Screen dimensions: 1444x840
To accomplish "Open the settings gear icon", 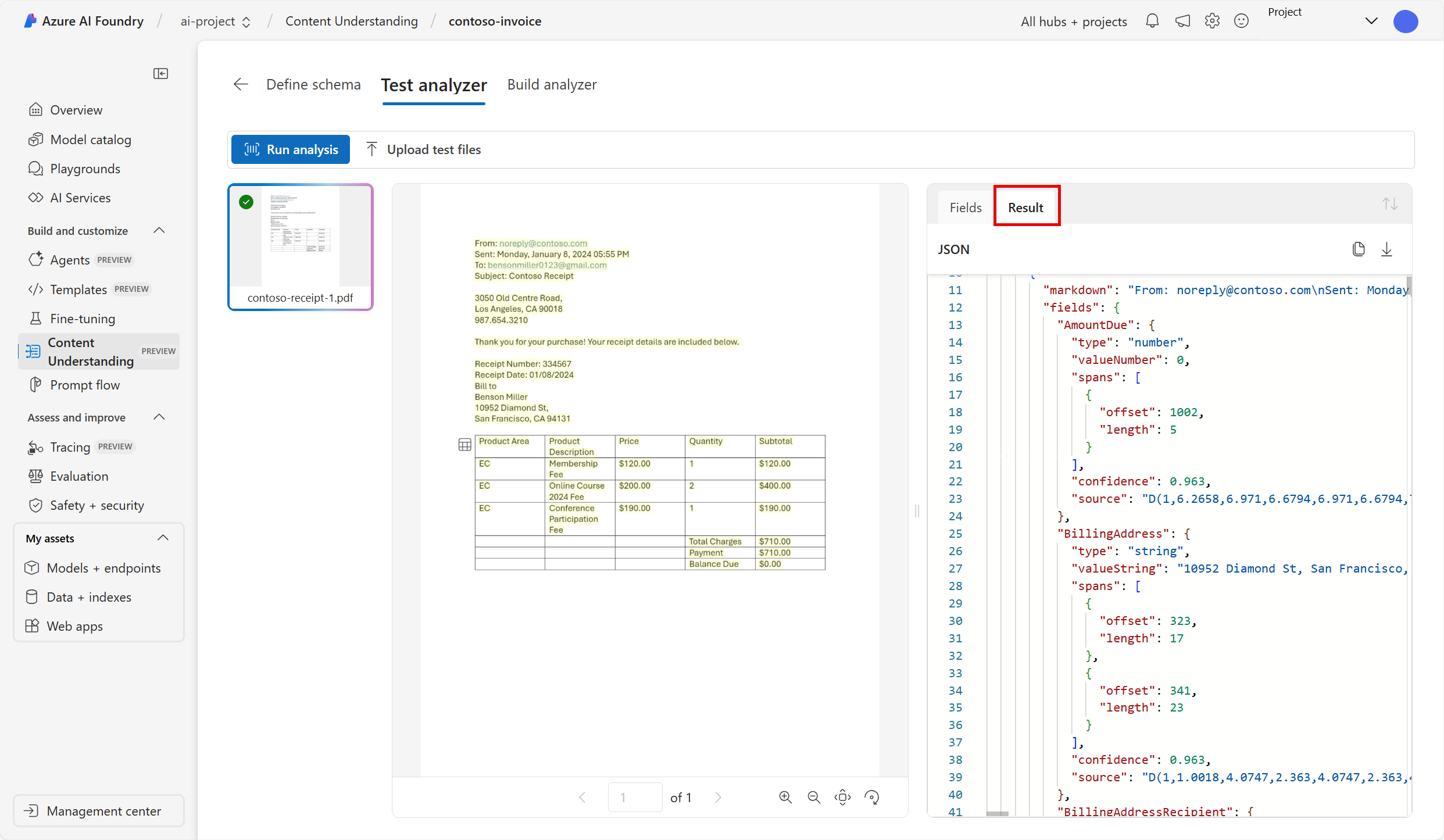I will [x=1212, y=21].
